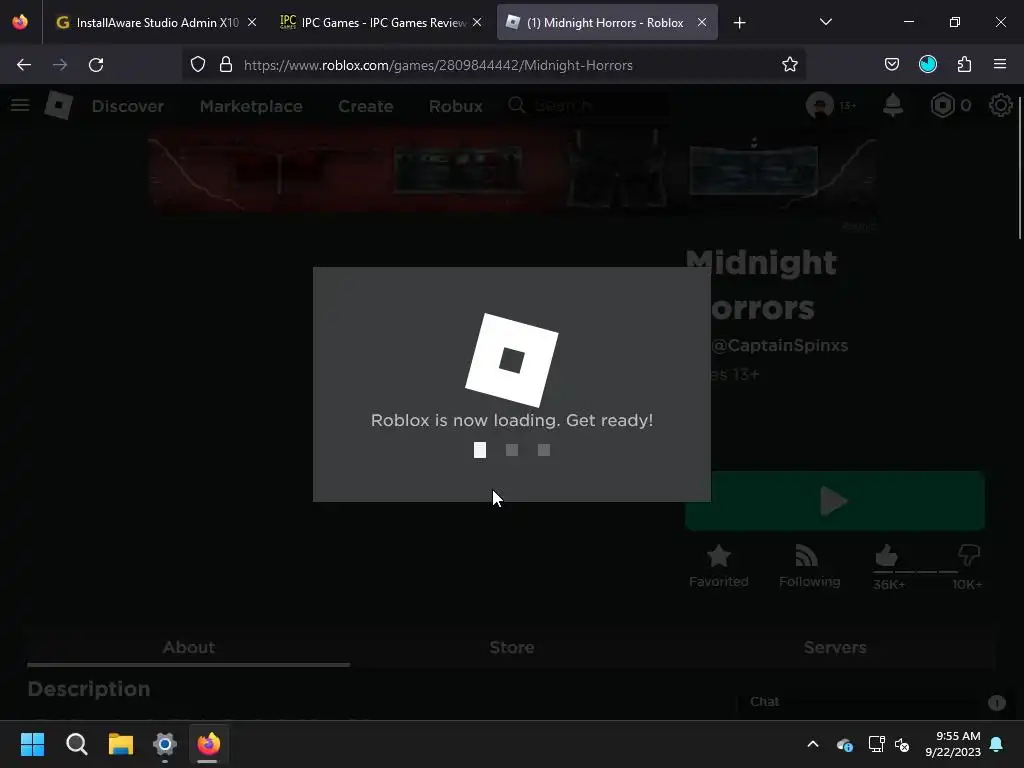Image resolution: width=1024 pixels, height=768 pixels.
Task: Open the Settings app on the taskbar
Action: click(165, 744)
